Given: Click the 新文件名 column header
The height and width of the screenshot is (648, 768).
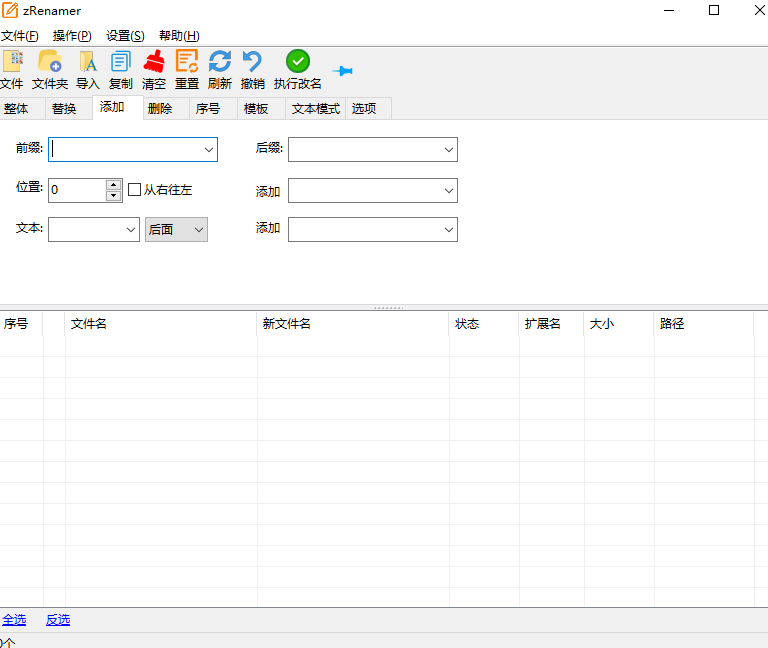Looking at the screenshot, I should point(353,324).
